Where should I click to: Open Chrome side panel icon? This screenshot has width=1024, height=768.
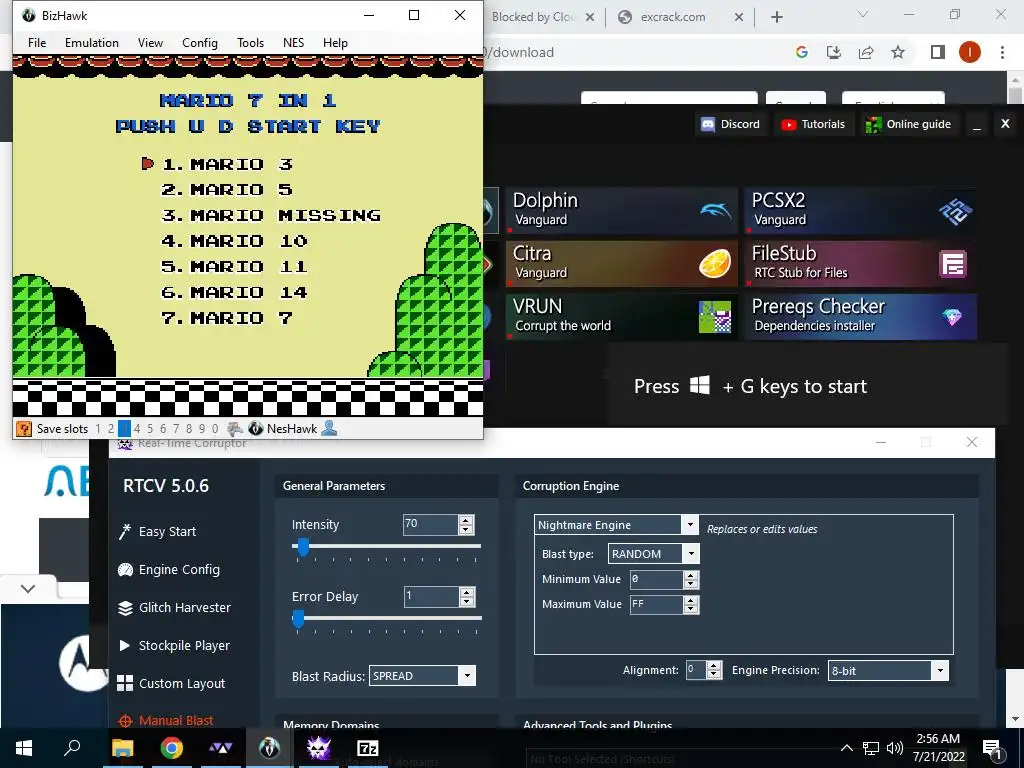point(938,52)
